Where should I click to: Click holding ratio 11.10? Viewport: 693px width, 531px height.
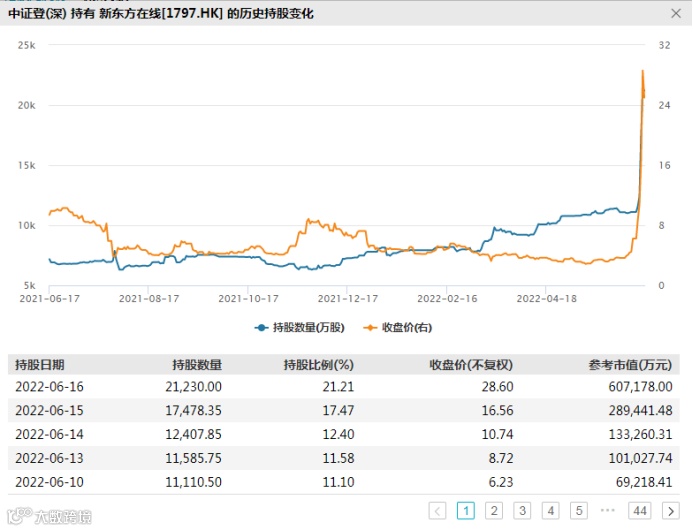point(338,482)
